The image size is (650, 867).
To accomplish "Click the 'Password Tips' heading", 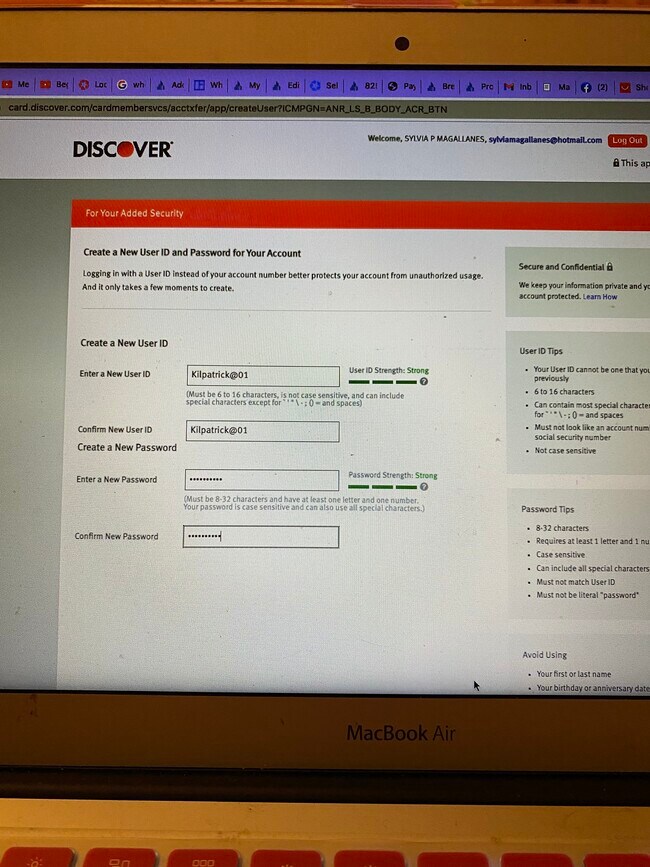I will (547, 509).
